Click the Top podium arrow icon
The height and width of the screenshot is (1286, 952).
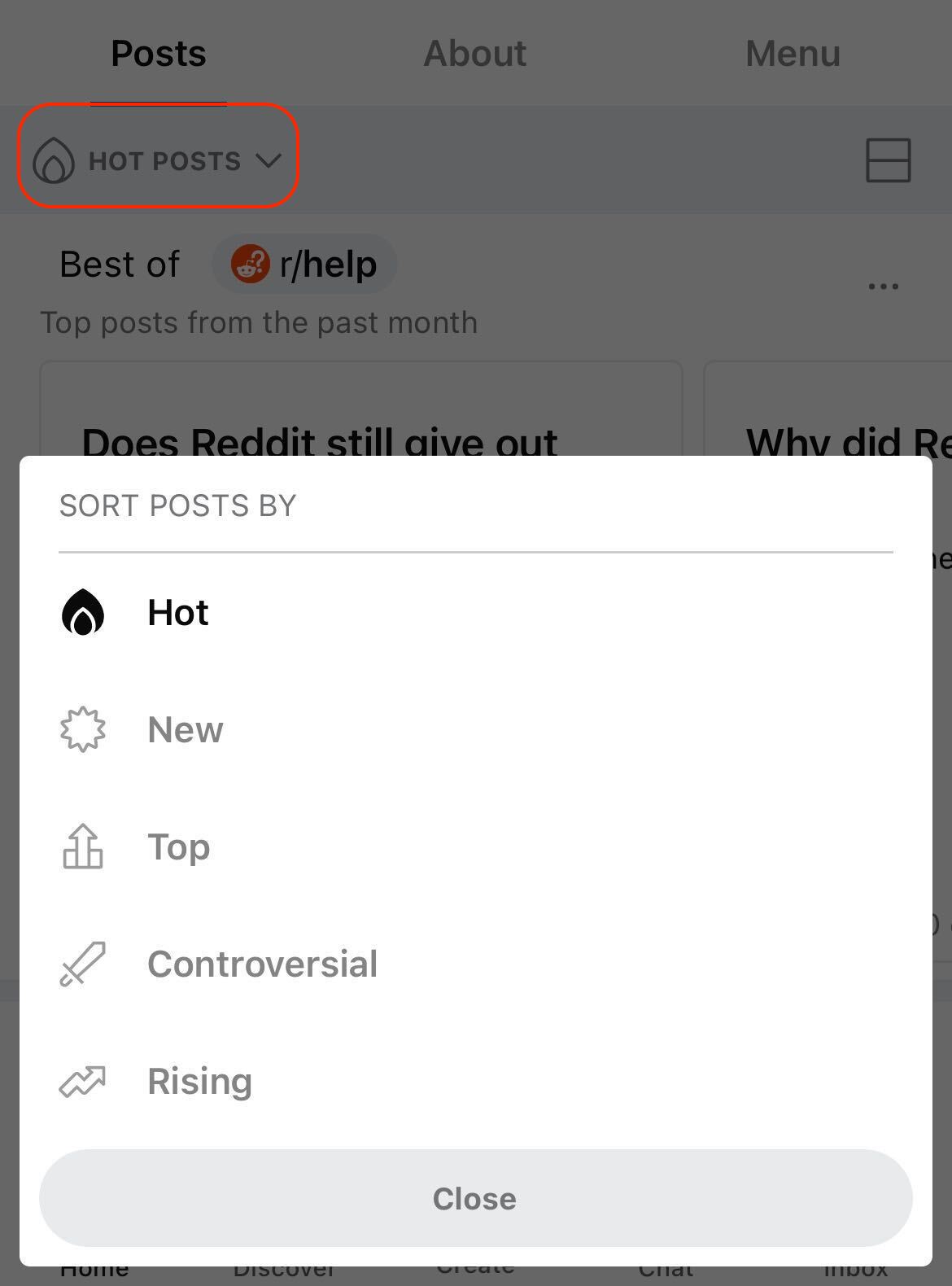[83, 846]
